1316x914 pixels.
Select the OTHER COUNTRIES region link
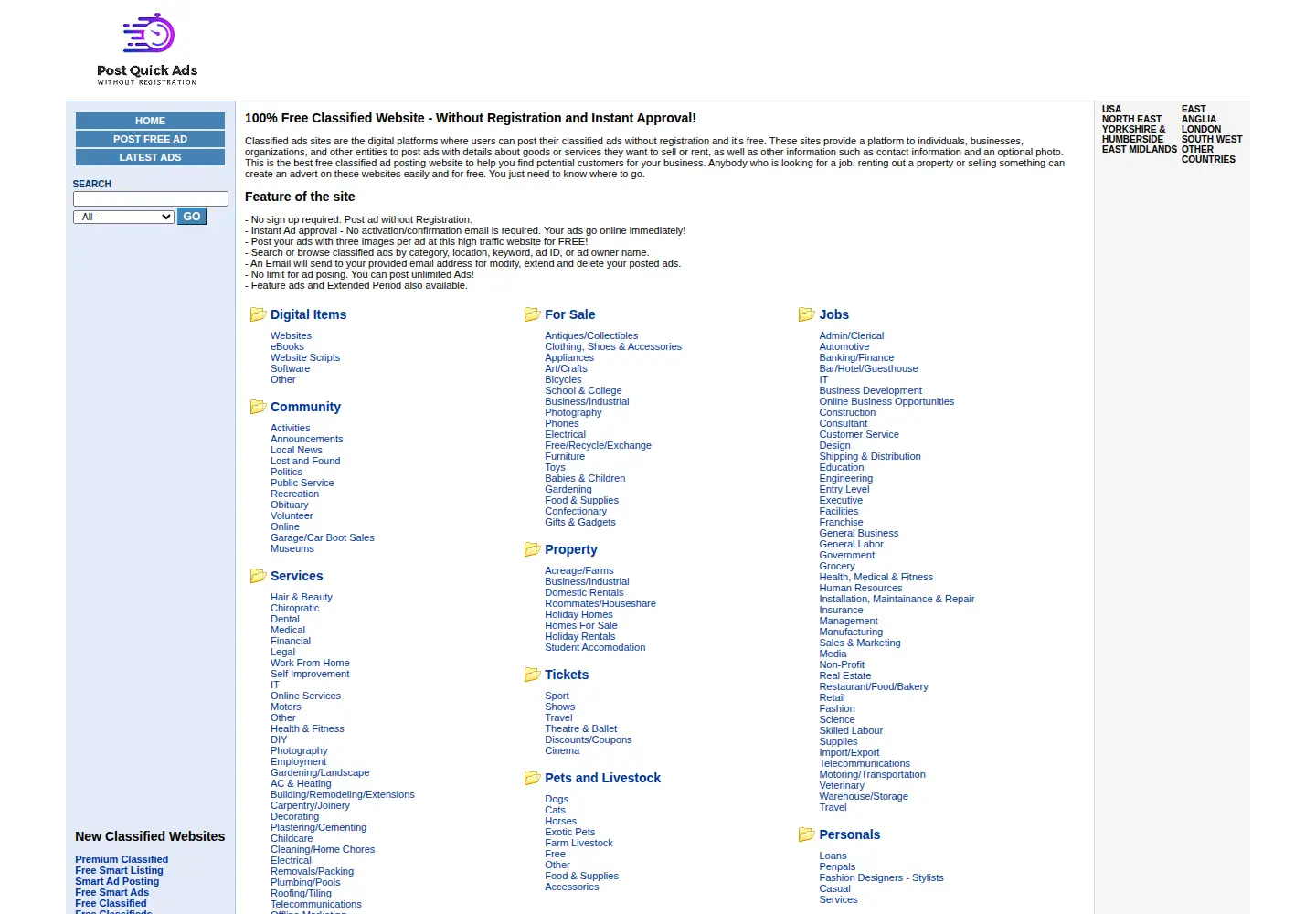tap(1208, 154)
